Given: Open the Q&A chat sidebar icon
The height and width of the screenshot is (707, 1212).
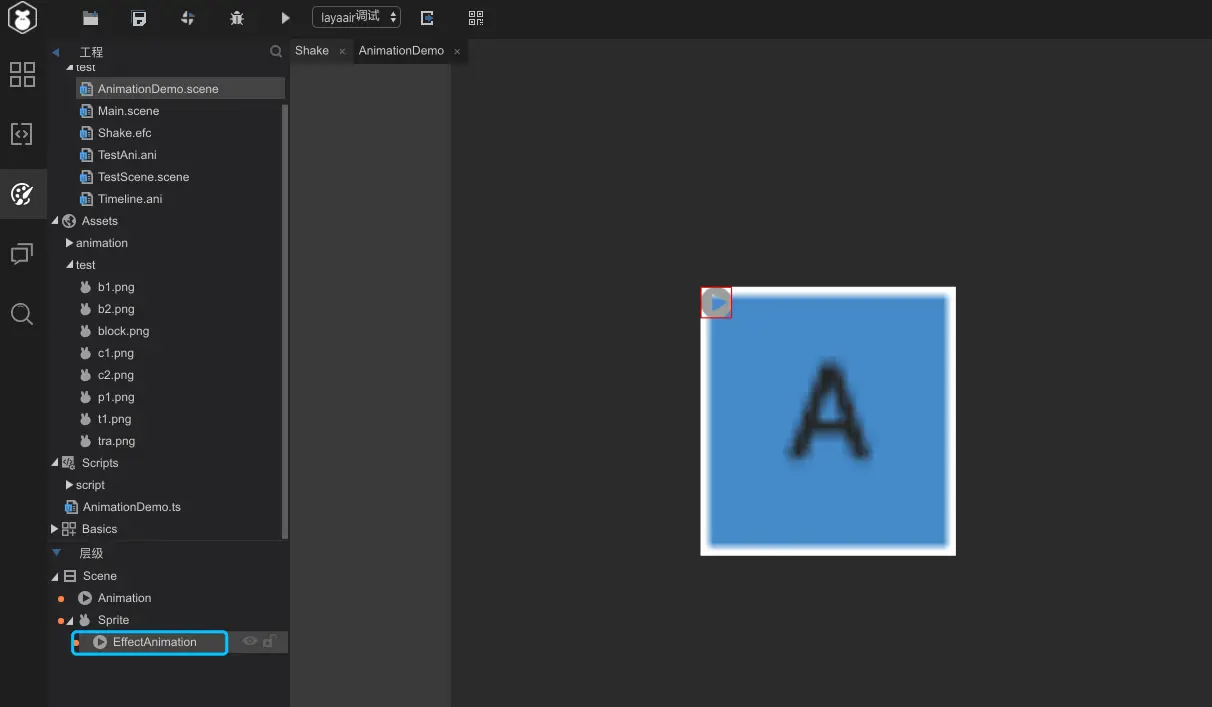Looking at the screenshot, I should tap(22, 254).
